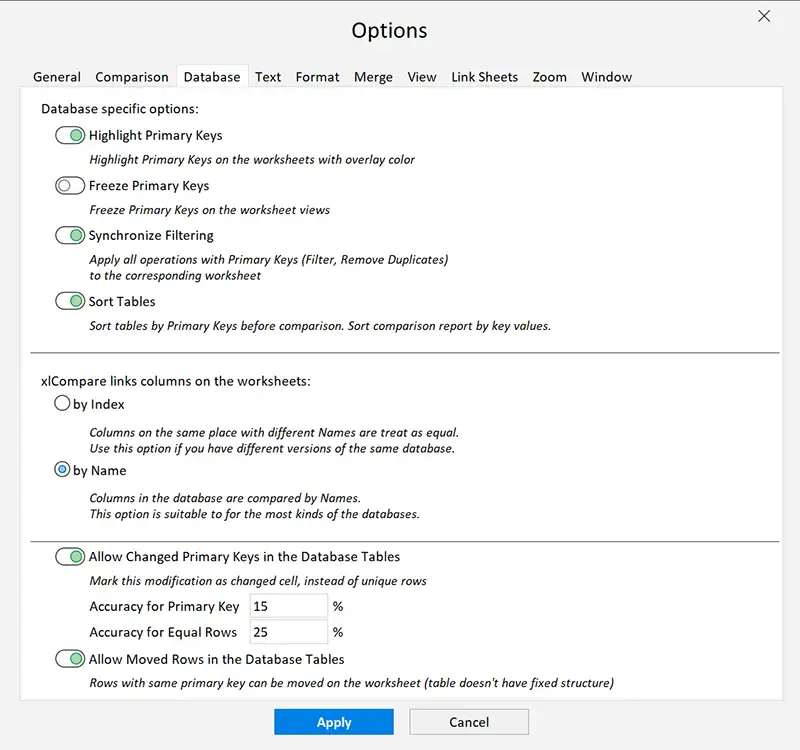
Task: Toggle Highlight Primary Keys switch
Action: 70,135
